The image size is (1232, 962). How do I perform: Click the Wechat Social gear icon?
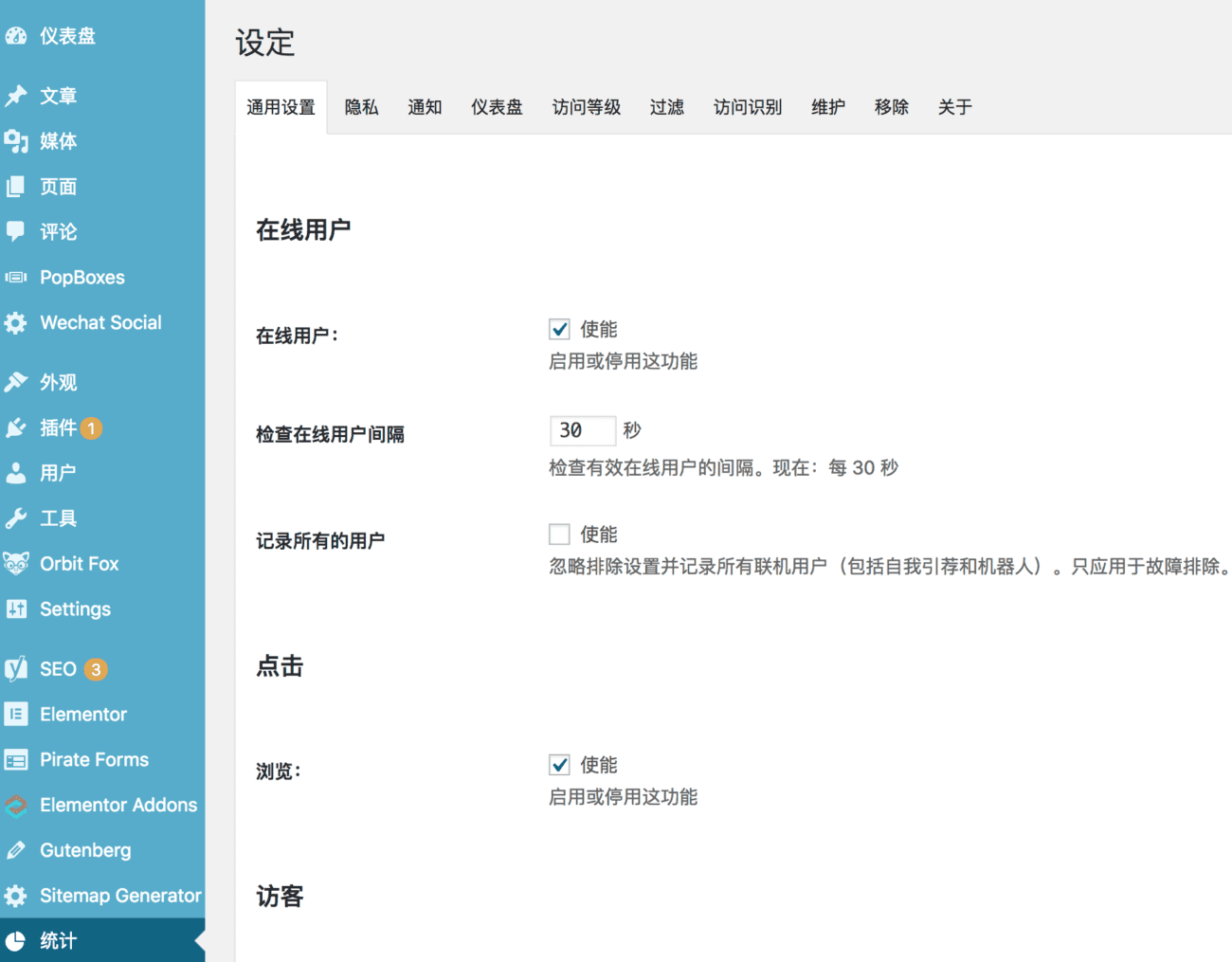(x=17, y=322)
